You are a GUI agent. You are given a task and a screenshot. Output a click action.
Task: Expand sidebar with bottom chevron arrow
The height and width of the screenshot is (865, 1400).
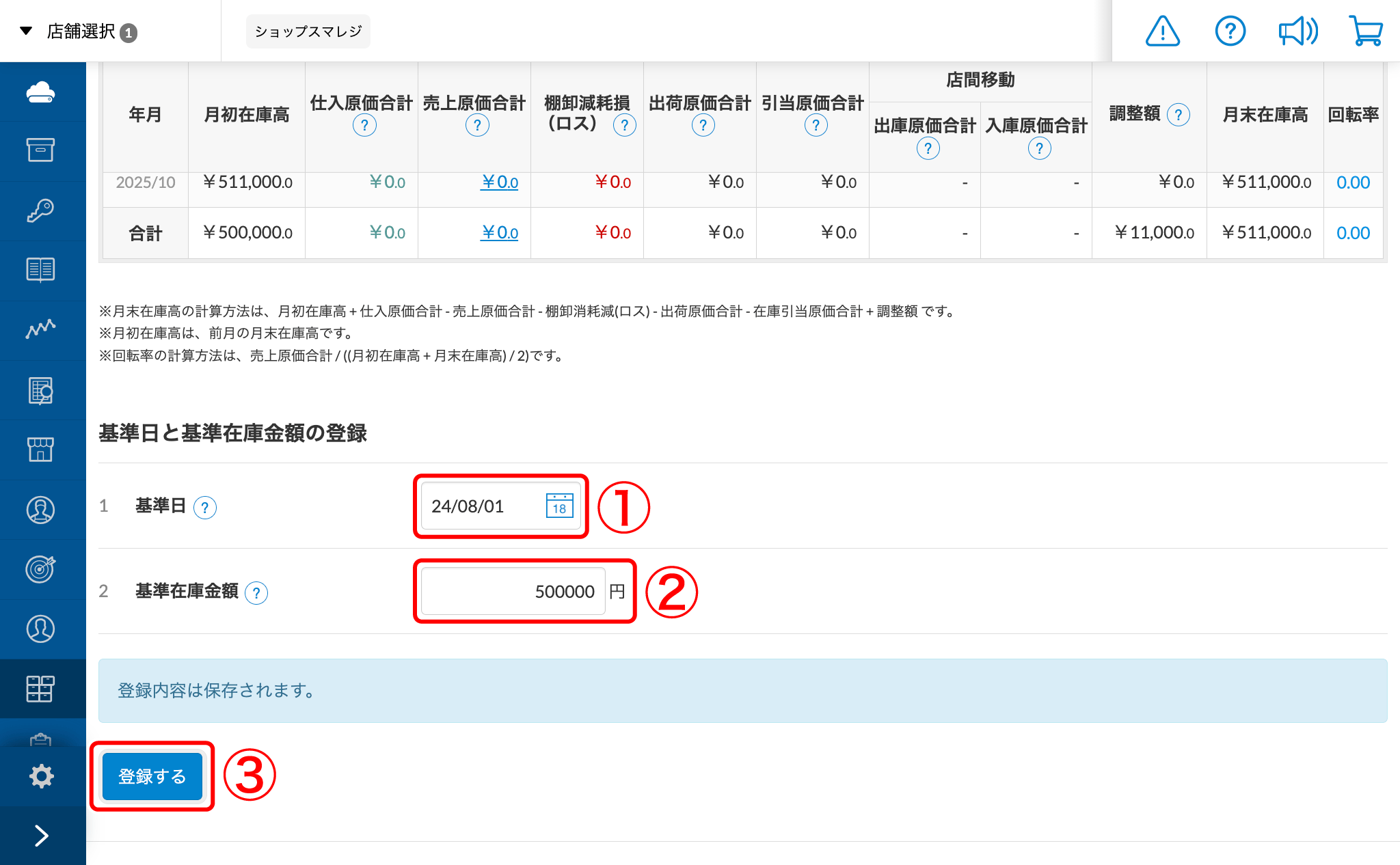tap(41, 836)
